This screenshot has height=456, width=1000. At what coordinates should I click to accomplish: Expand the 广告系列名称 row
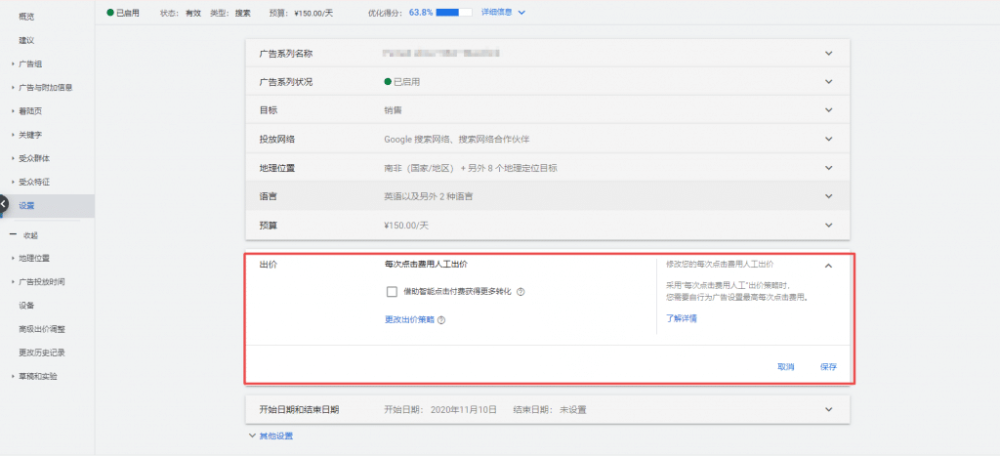pos(828,54)
